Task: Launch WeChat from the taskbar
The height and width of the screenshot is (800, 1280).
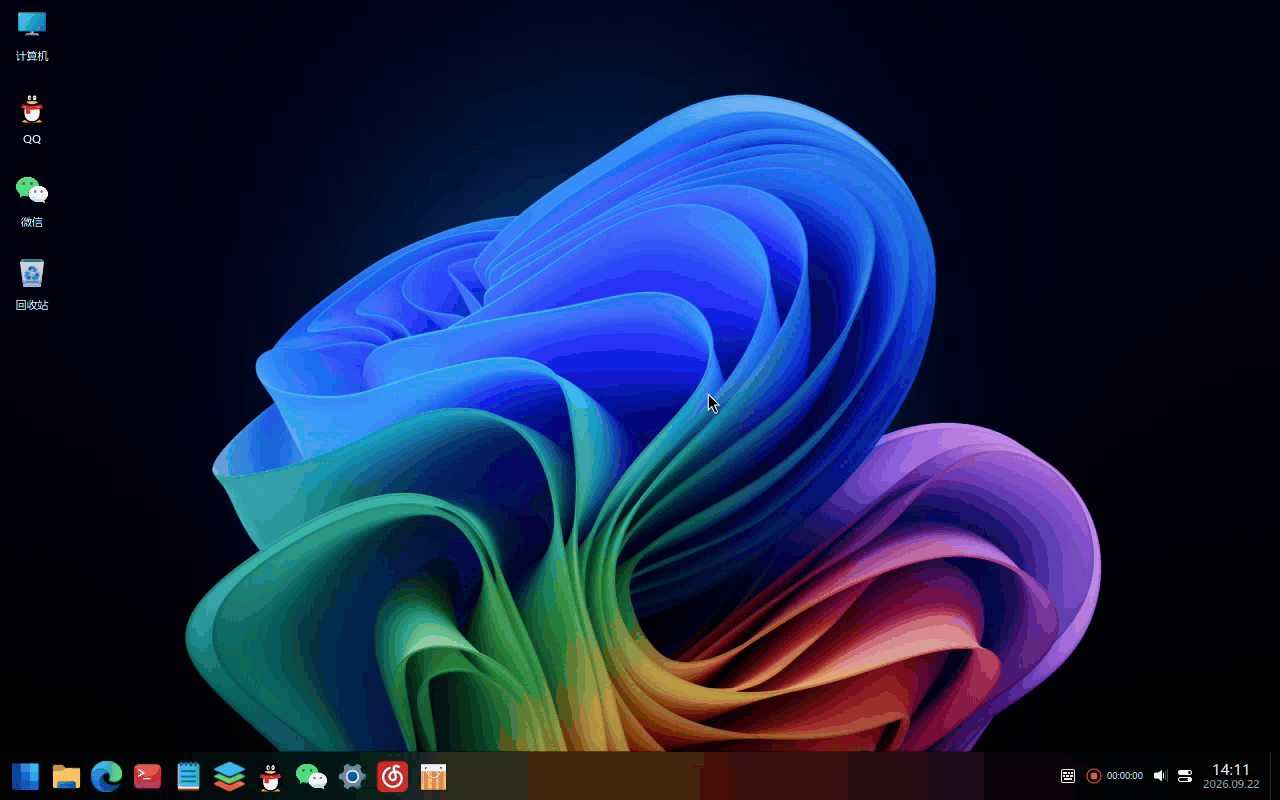Action: click(311, 776)
